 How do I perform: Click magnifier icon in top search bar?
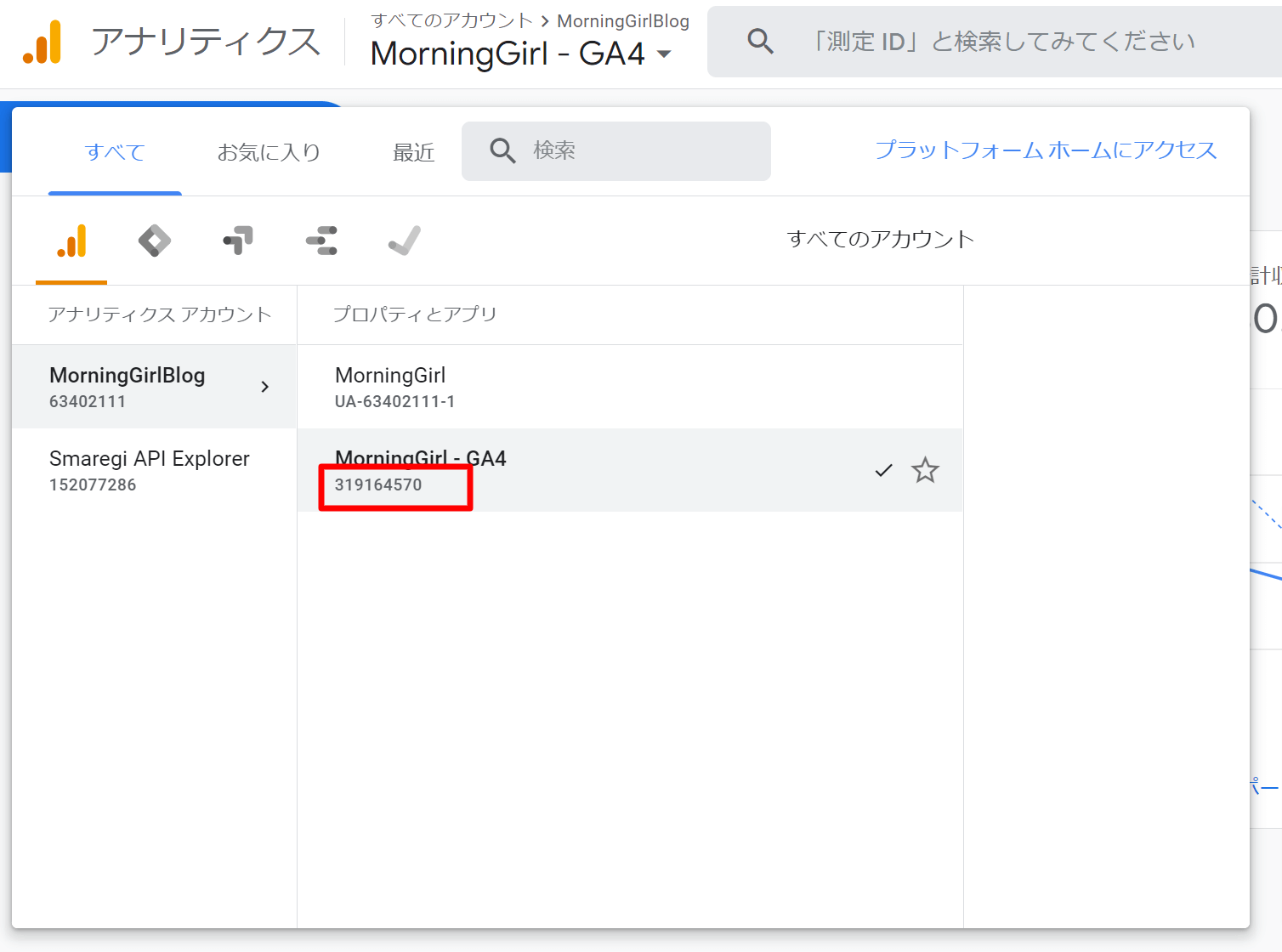(x=760, y=41)
